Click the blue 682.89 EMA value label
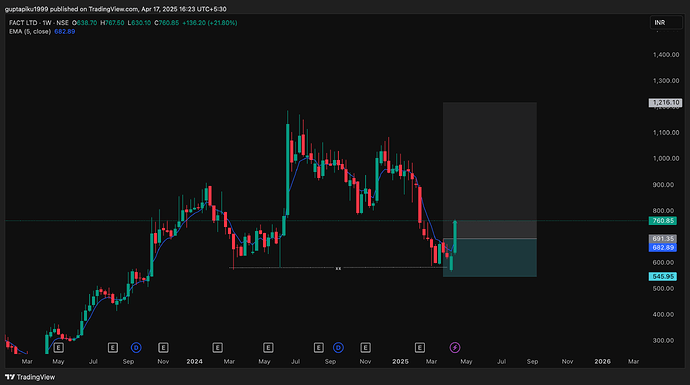This screenshot has width=690, height=385. click(x=663, y=247)
